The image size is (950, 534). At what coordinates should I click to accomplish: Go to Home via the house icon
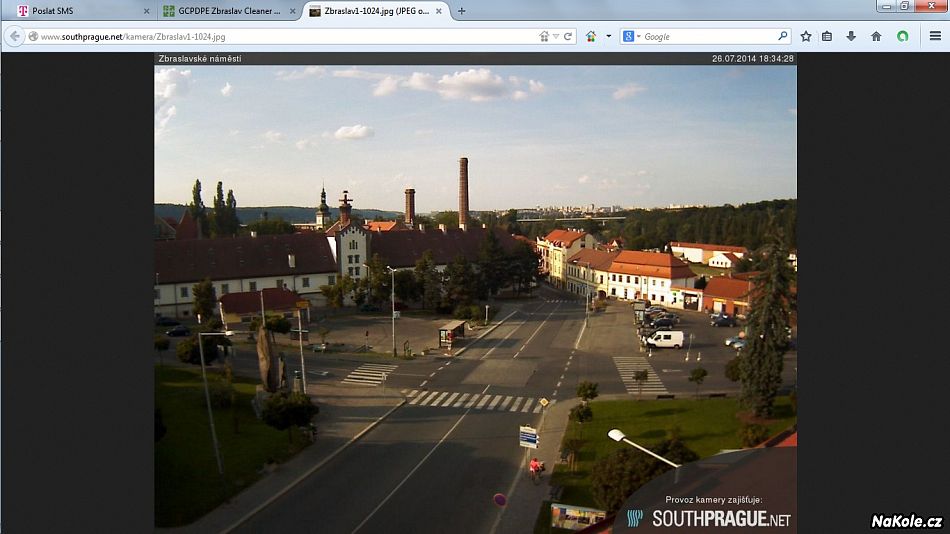[876, 36]
